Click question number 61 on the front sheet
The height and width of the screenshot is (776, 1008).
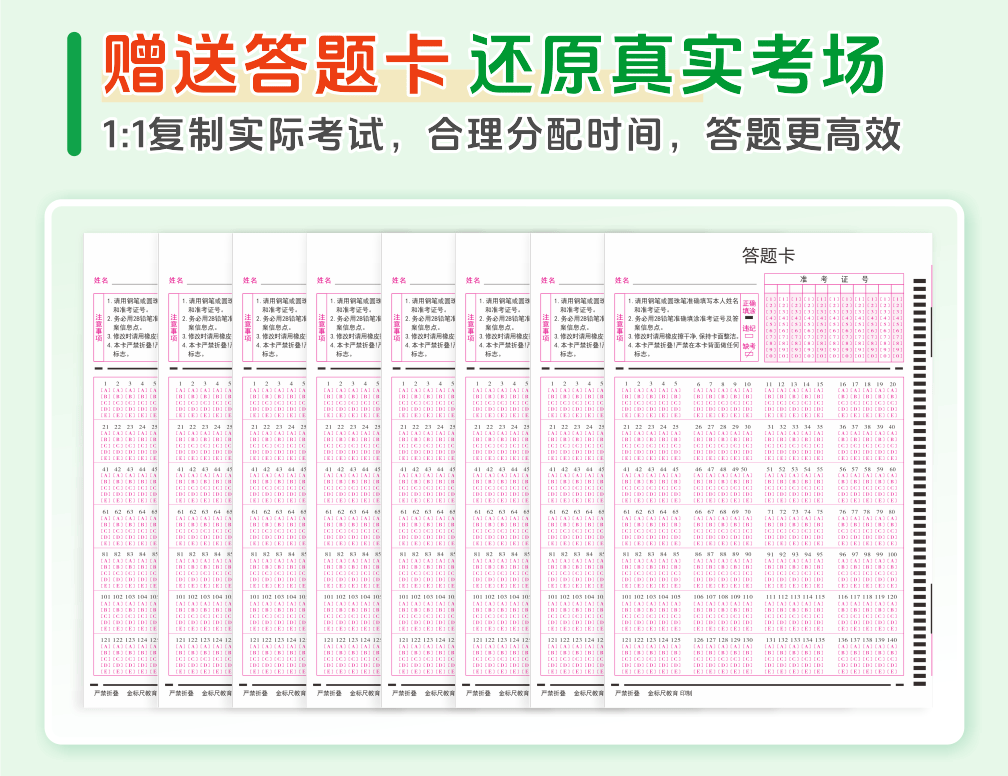pyautogui.click(x=628, y=511)
